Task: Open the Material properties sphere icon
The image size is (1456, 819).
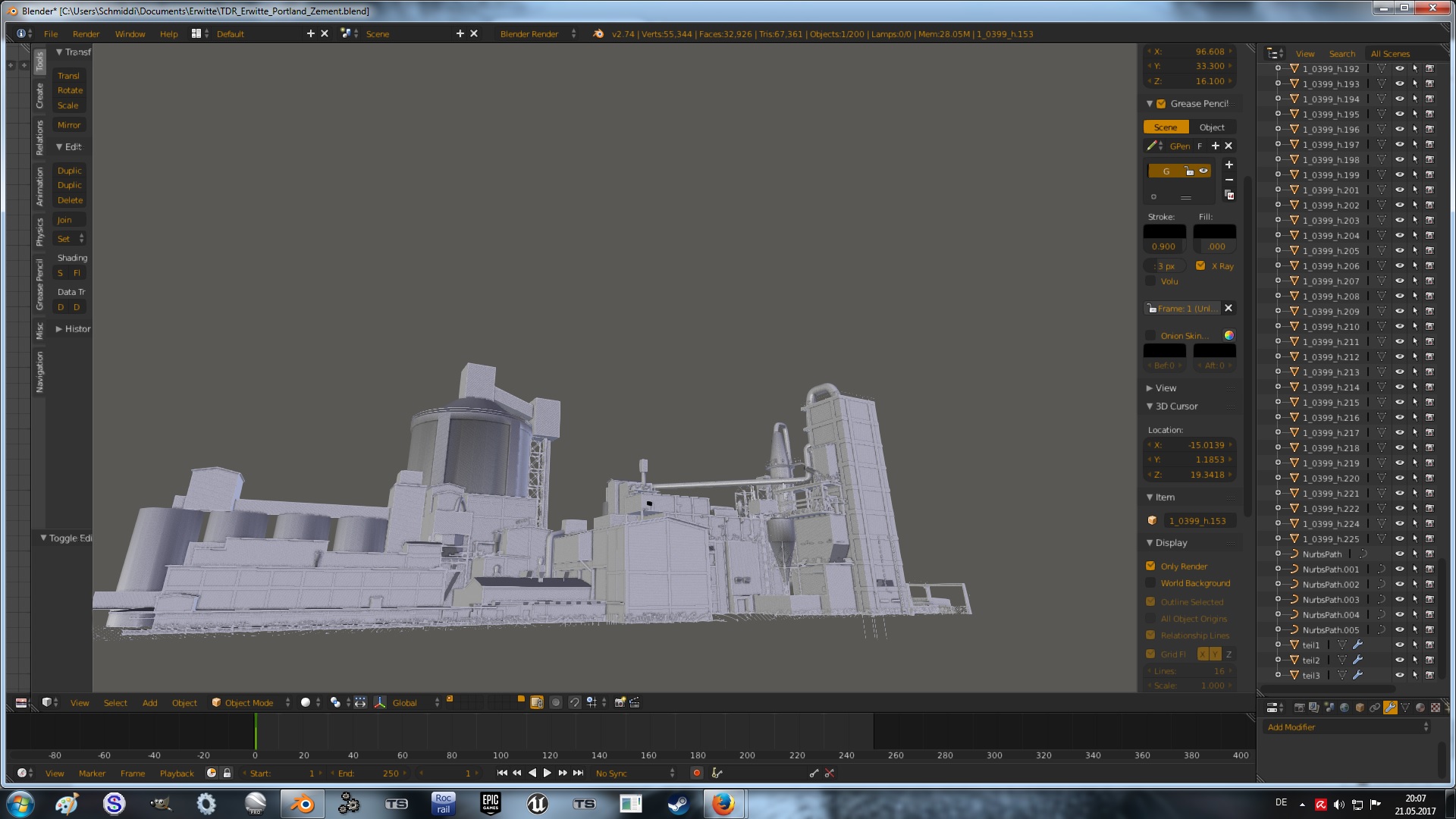Action: (1420, 708)
